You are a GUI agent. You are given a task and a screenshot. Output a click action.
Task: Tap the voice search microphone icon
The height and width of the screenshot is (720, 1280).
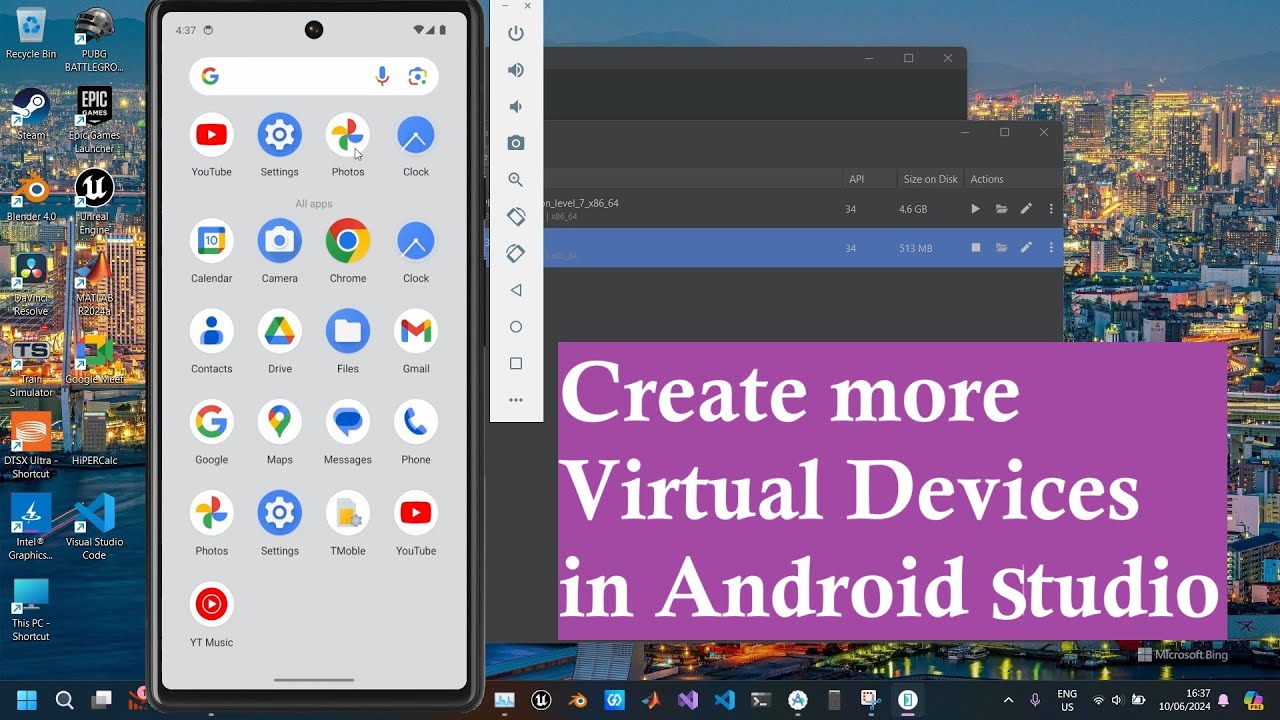(382, 76)
